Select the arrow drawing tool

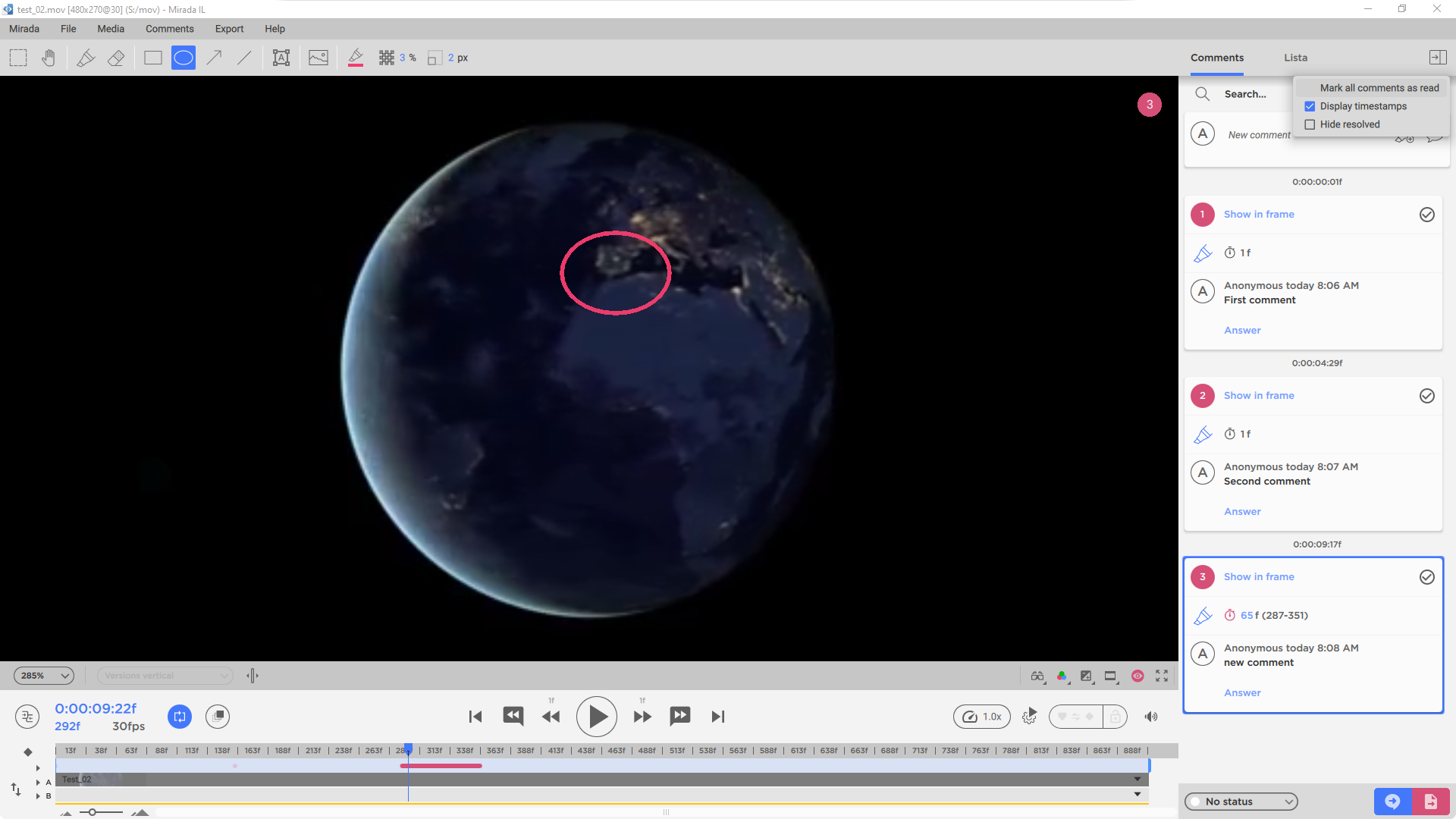(215, 58)
